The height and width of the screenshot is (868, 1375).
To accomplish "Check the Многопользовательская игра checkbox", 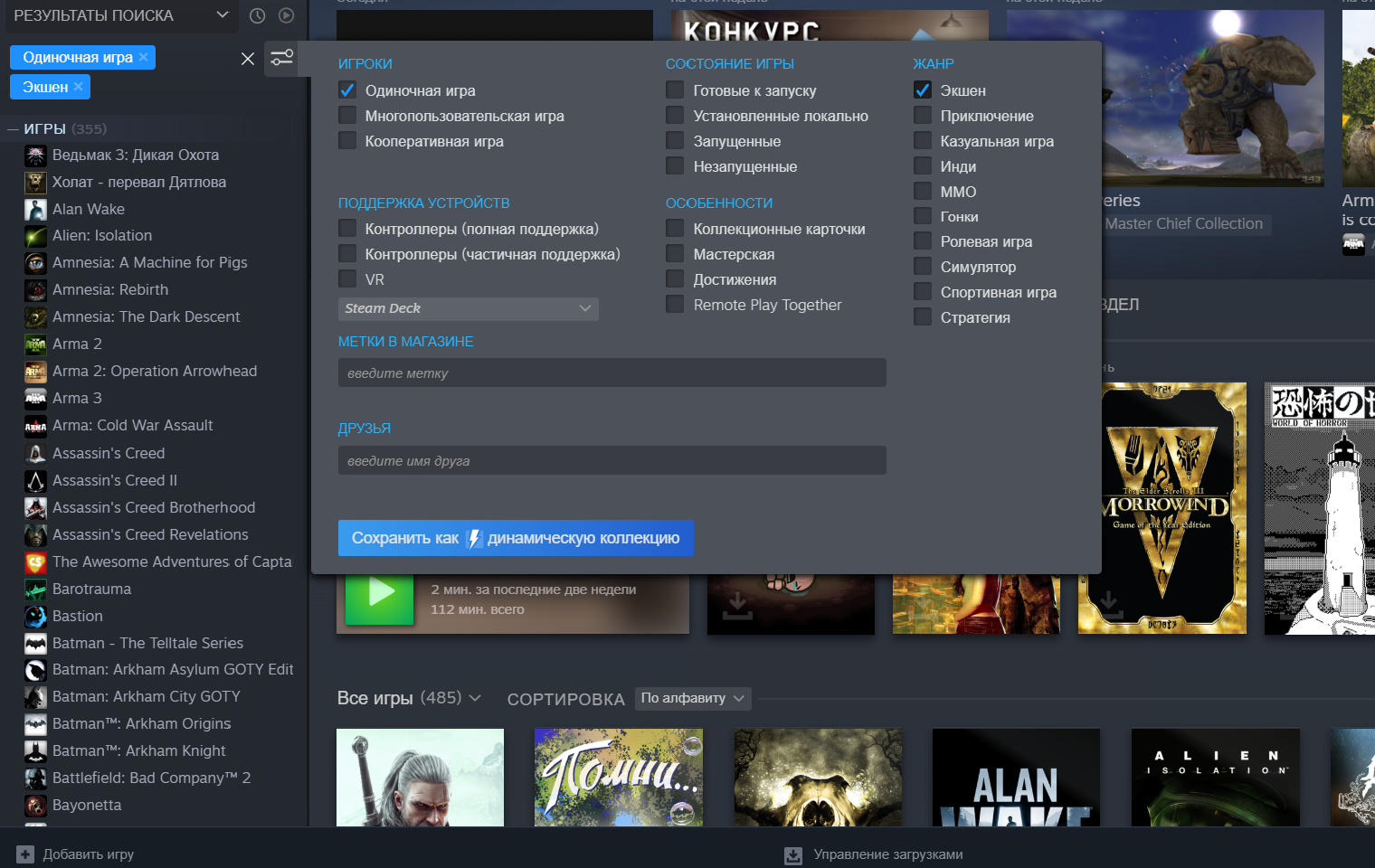I will point(347,115).
